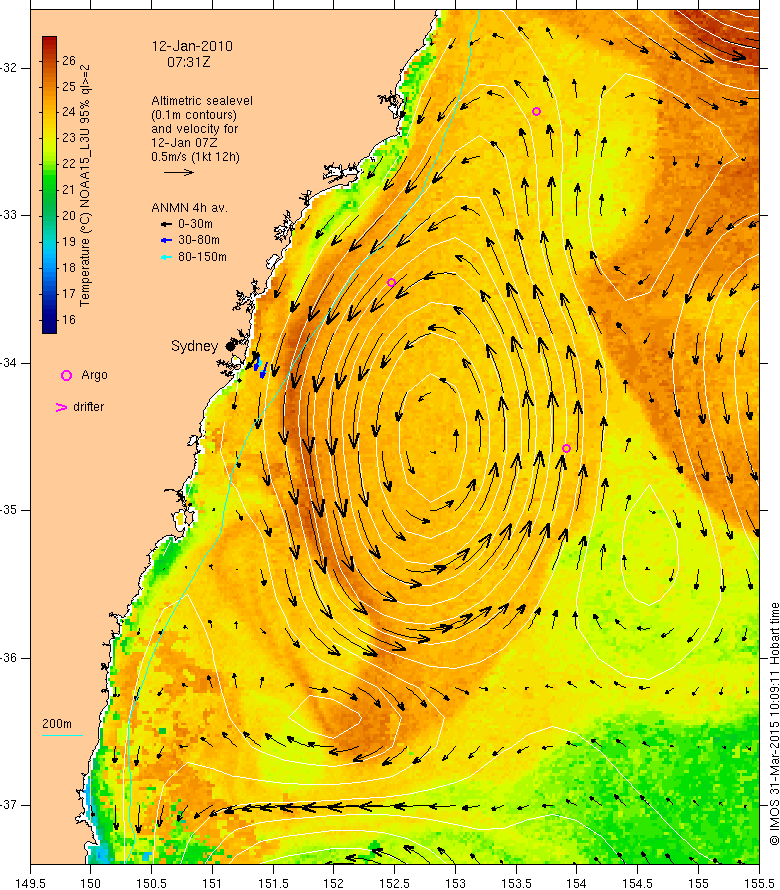The width and height of the screenshot is (780, 890).
Task: Click the 150 longitude tick label
Action: [90, 884]
